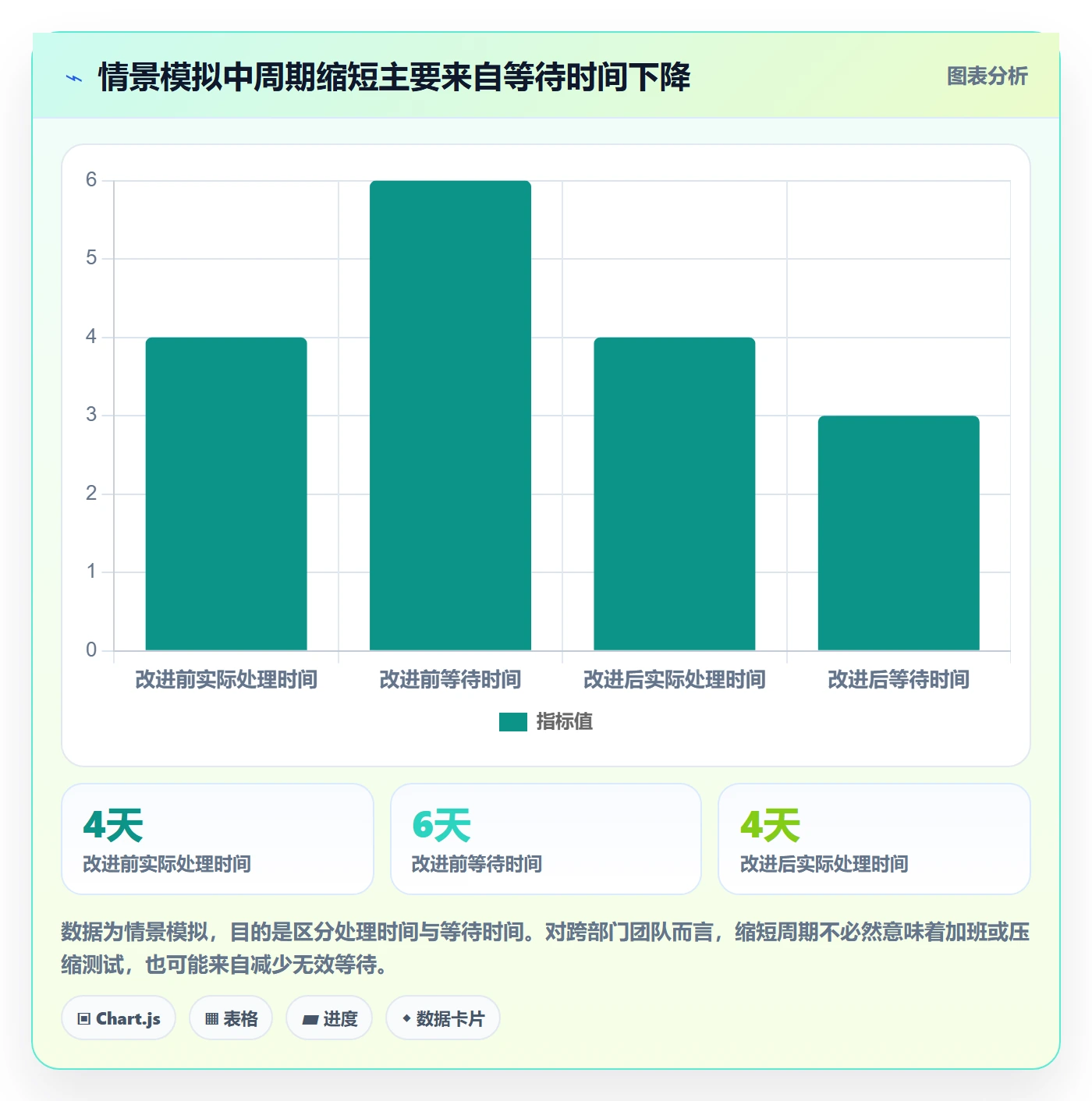The width and height of the screenshot is (1092, 1101).
Task: Select the 改进前等待时间 bar
Action: tap(450, 416)
